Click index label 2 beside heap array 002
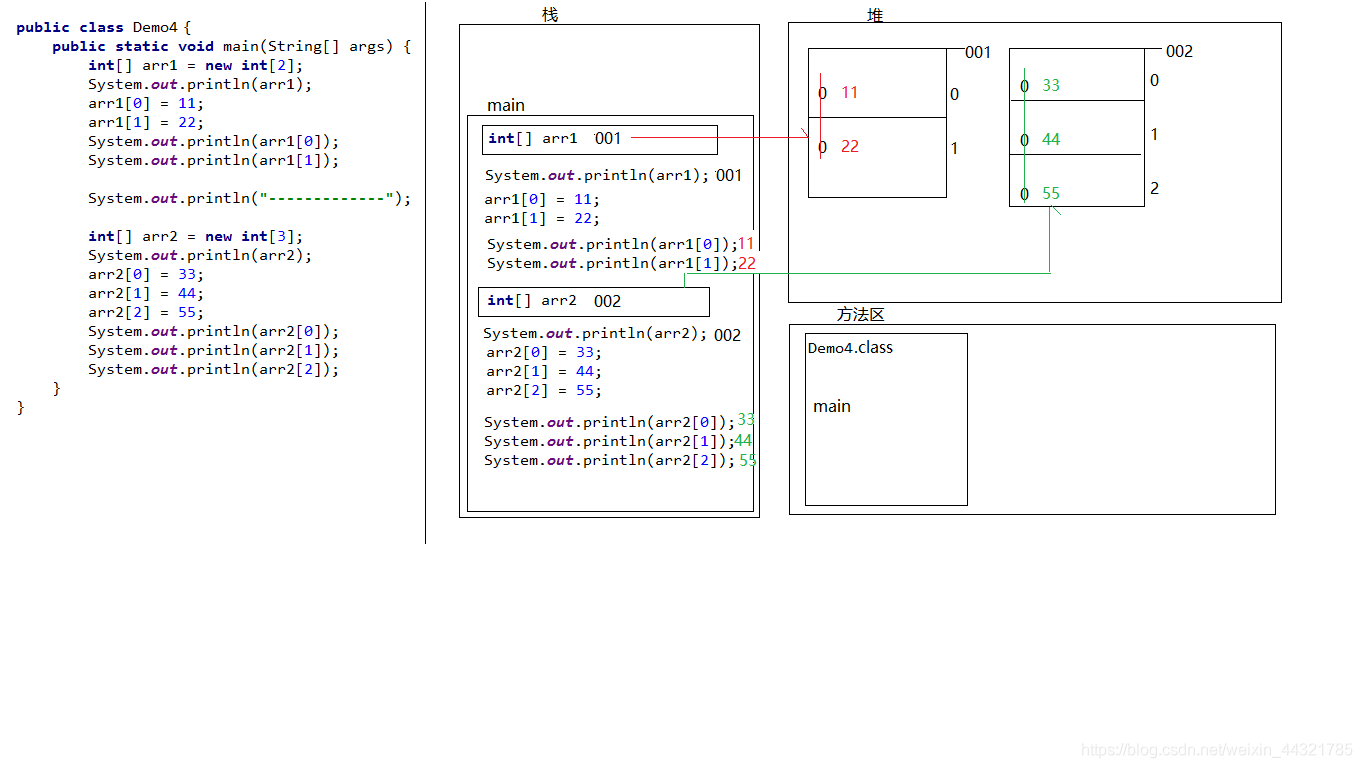The image size is (1362, 768). point(1154,188)
